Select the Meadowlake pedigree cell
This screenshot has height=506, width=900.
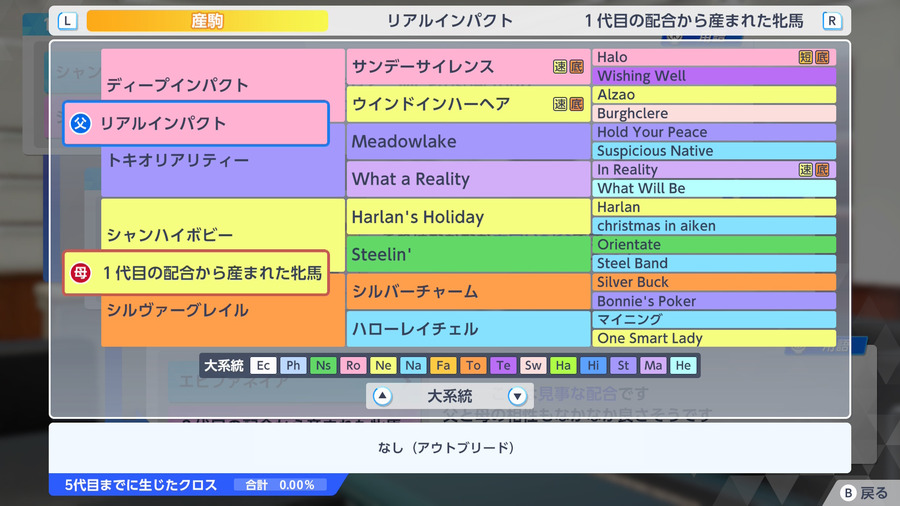pyautogui.click(x=468, y=142)
